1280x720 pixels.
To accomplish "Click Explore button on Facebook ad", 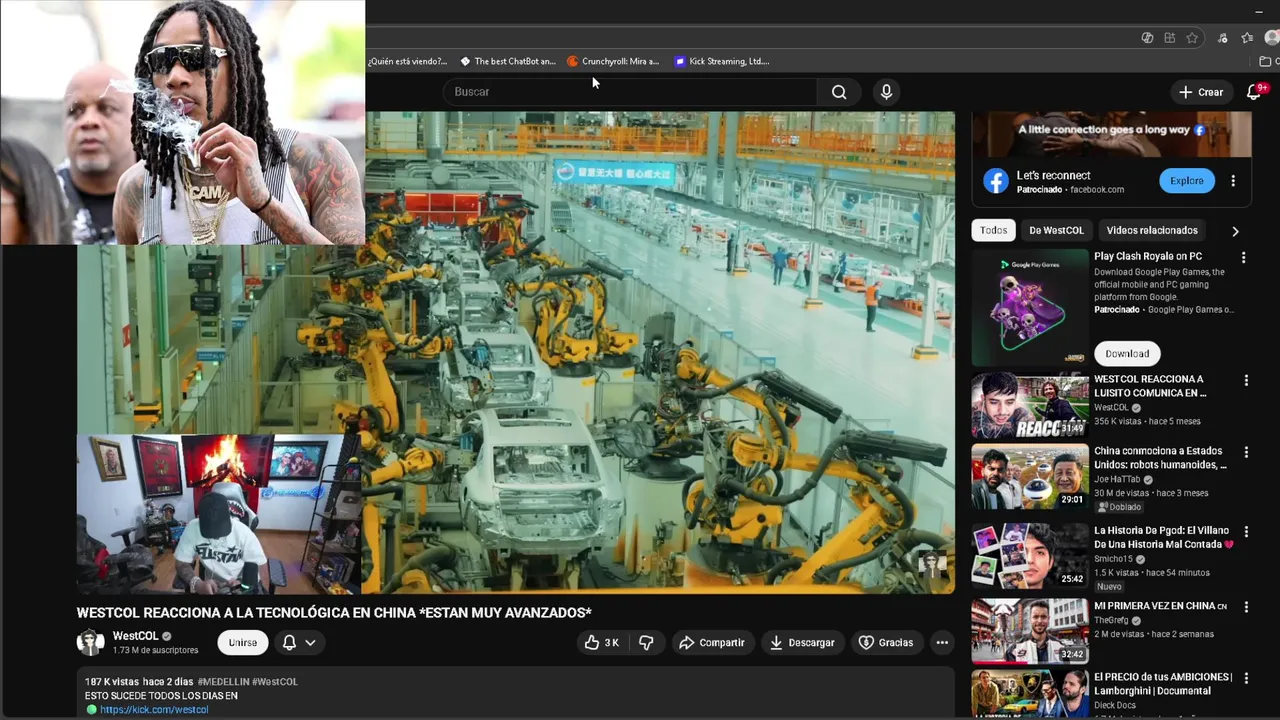I will pos(1187,181).
